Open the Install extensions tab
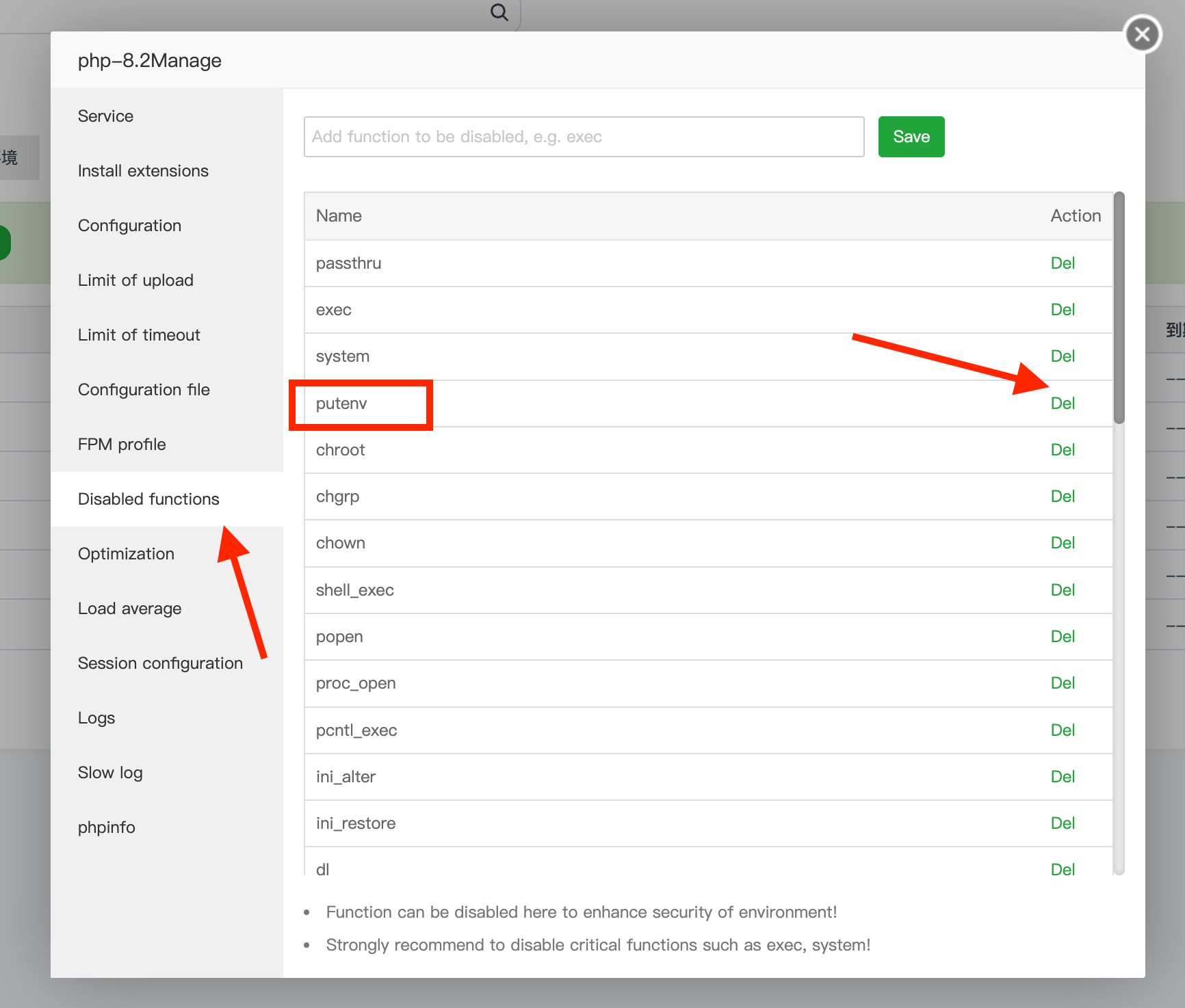 pyautogui.click(x=143, y=171)
